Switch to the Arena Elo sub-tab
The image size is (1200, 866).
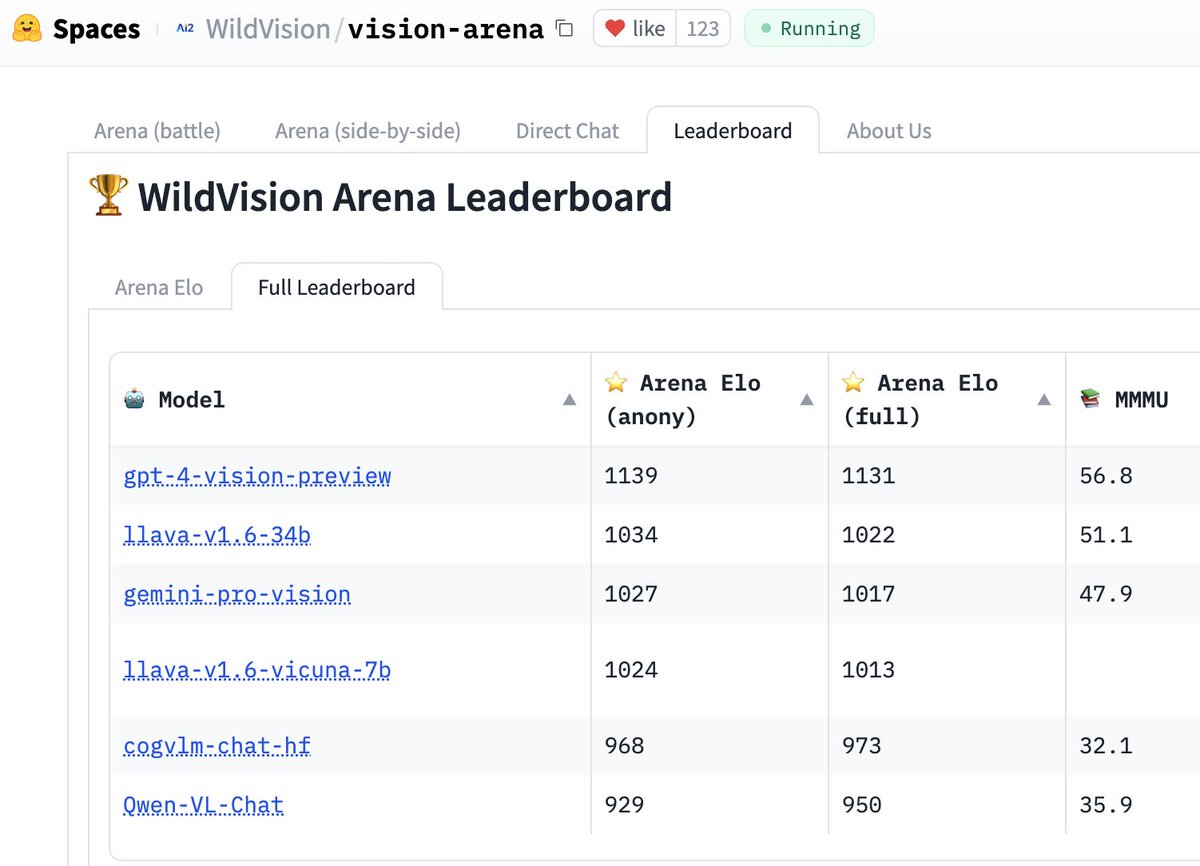tap(159, 288)
